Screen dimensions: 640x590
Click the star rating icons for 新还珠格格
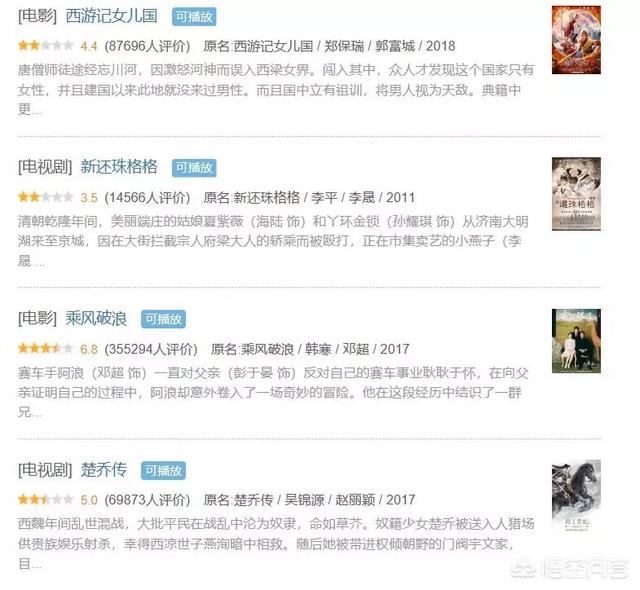click(x=45, y=197)
